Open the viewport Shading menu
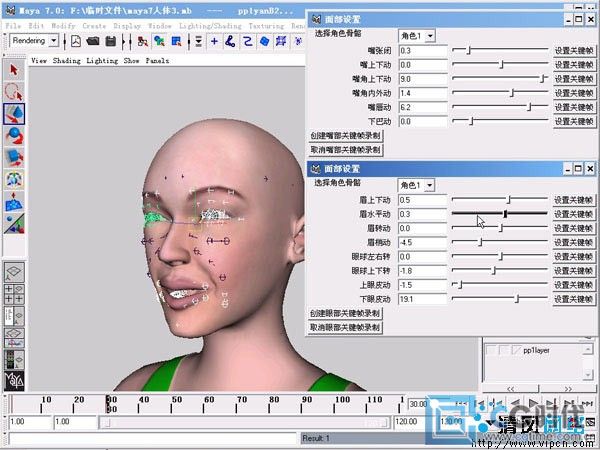Screen dimensions: 600x450 click(67, 60)
